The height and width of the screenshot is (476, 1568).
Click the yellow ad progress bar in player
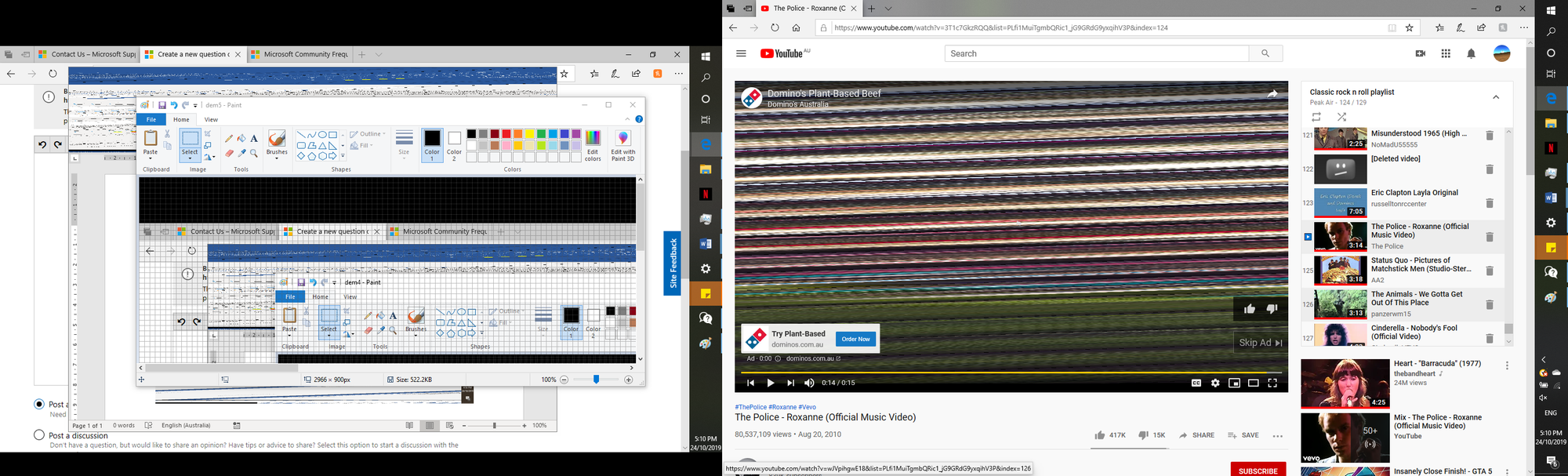1011,372
